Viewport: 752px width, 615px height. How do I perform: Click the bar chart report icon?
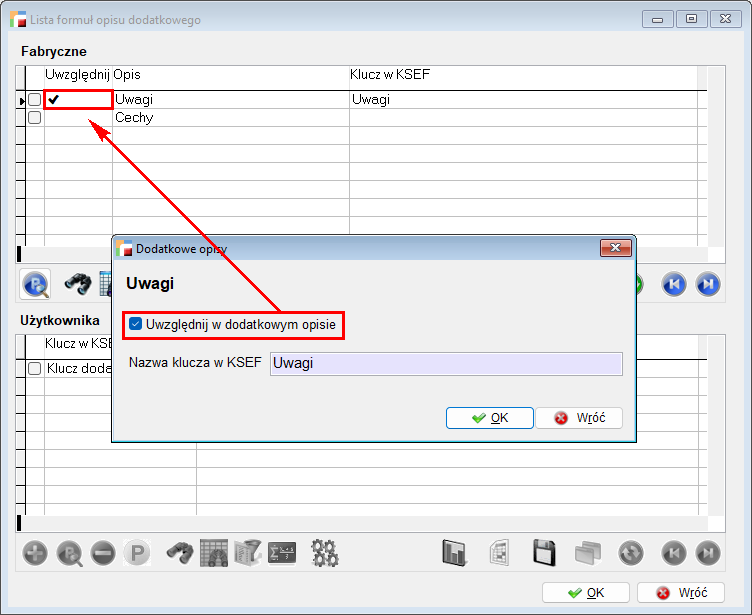click(x=456, y=552)
